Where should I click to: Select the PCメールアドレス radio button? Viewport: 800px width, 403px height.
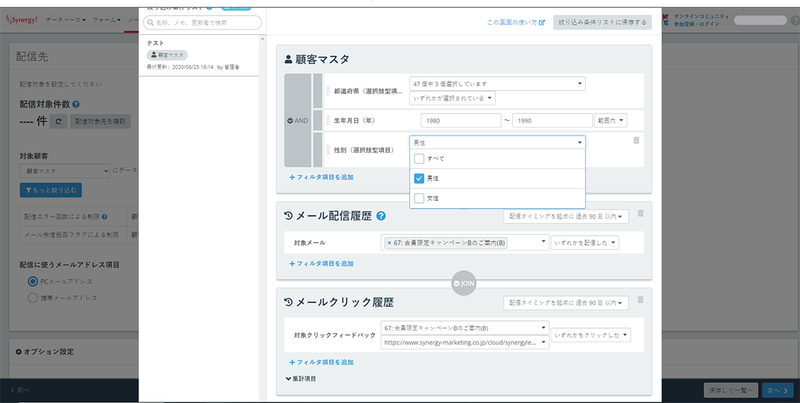click(33, 281)
